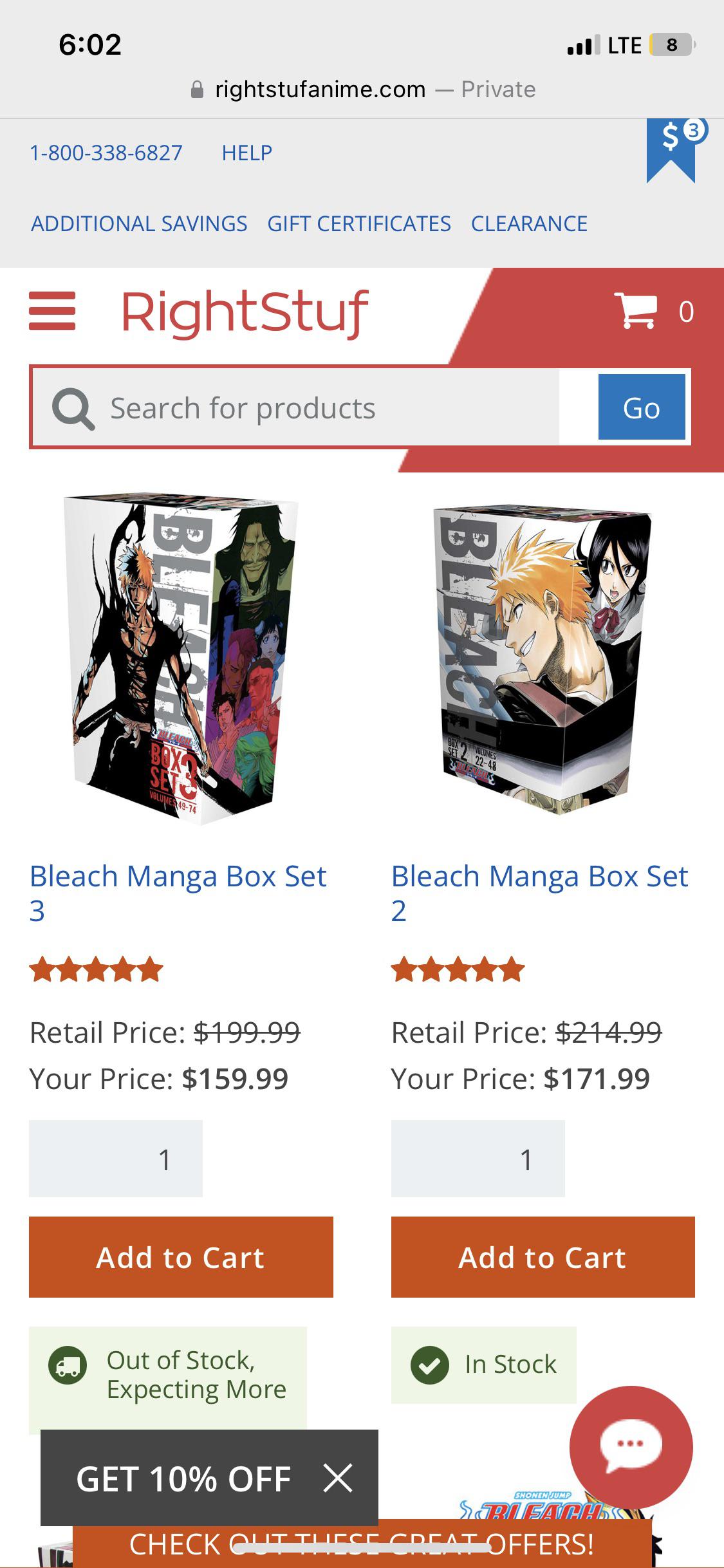Open the CLEARANCE menu item
This screenshot has height=1568, width=724.
pos(529,223)
